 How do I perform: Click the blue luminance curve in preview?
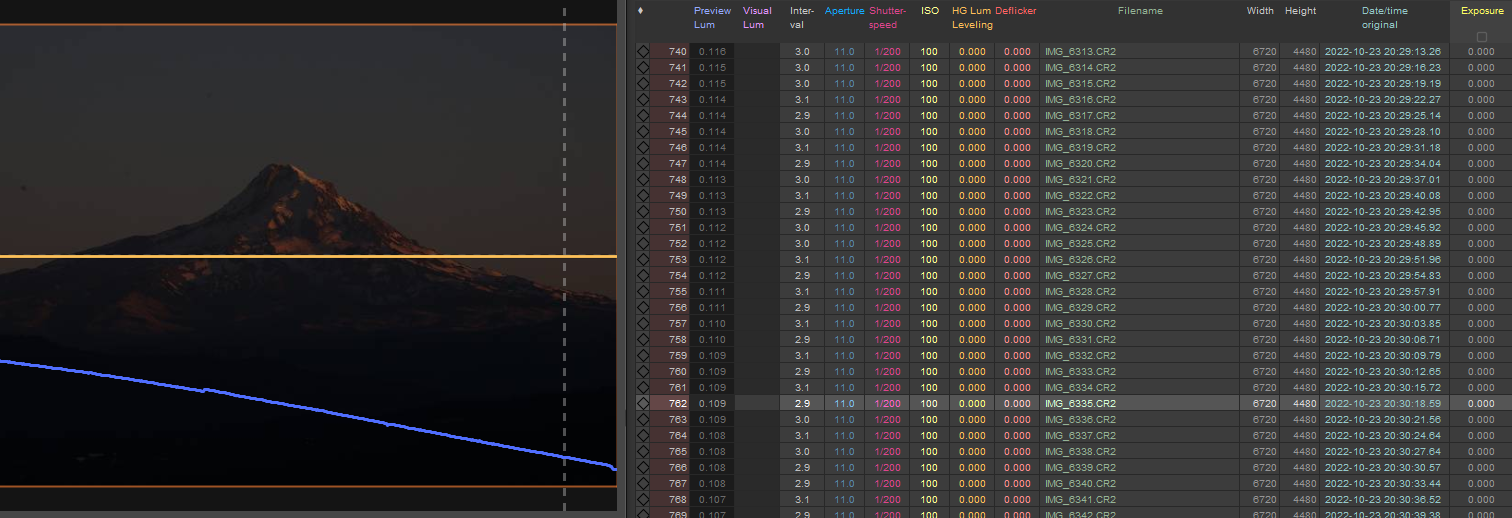pyautogui.click(x=300, y=407)
